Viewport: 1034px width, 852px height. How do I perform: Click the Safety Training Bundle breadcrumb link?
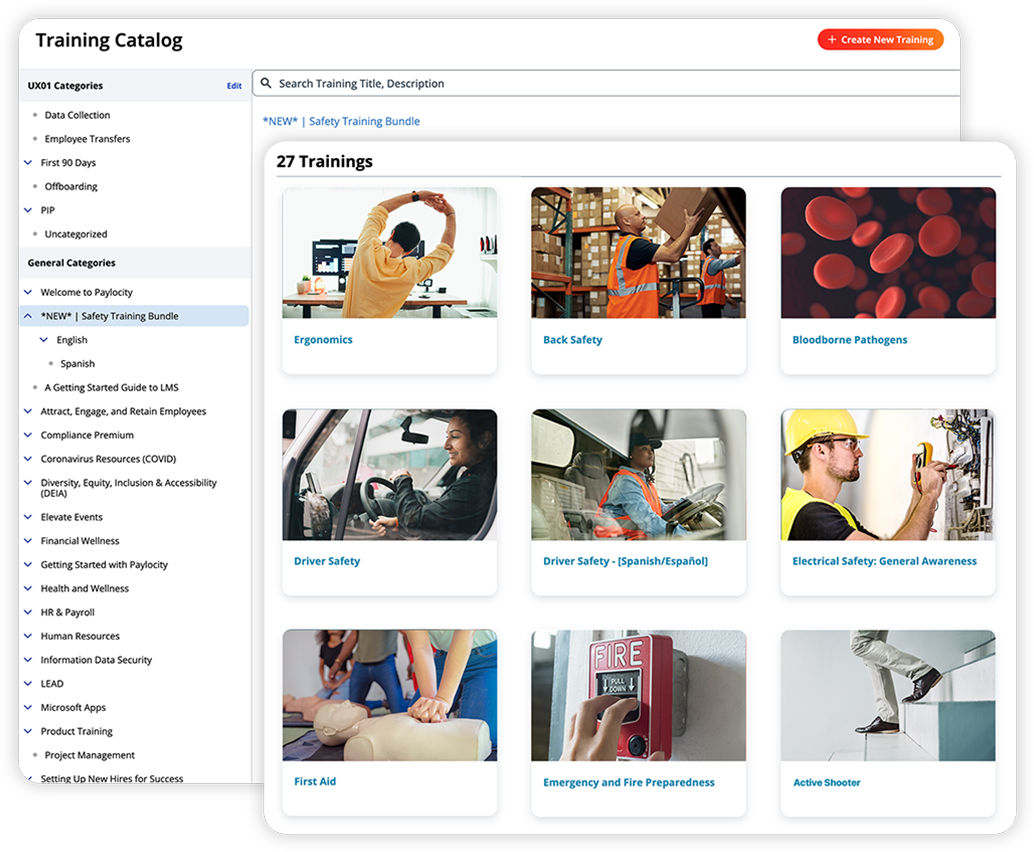pyautogui.click(x=341, y=121)
